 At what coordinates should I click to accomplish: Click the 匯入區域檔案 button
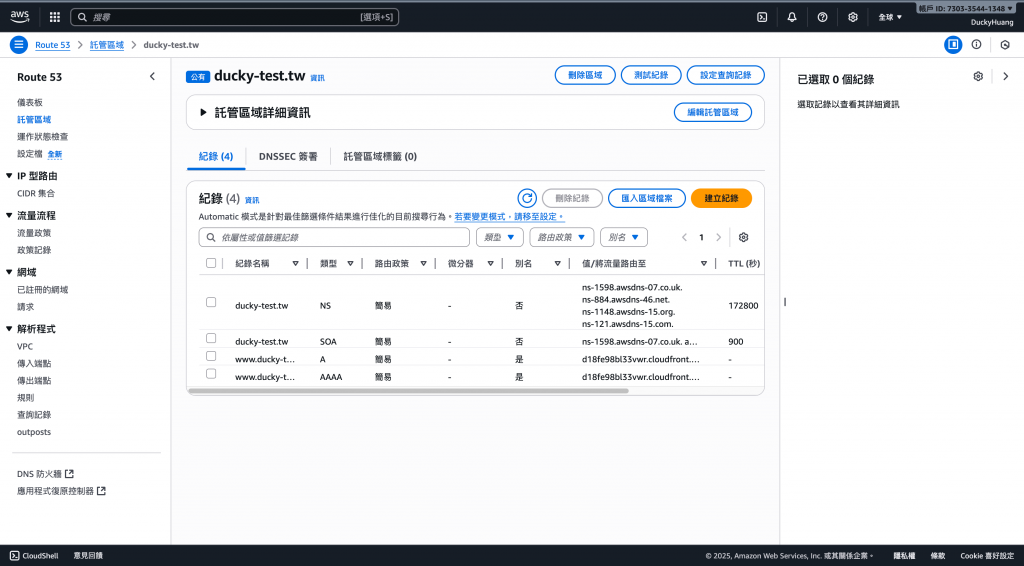point(647,198)
